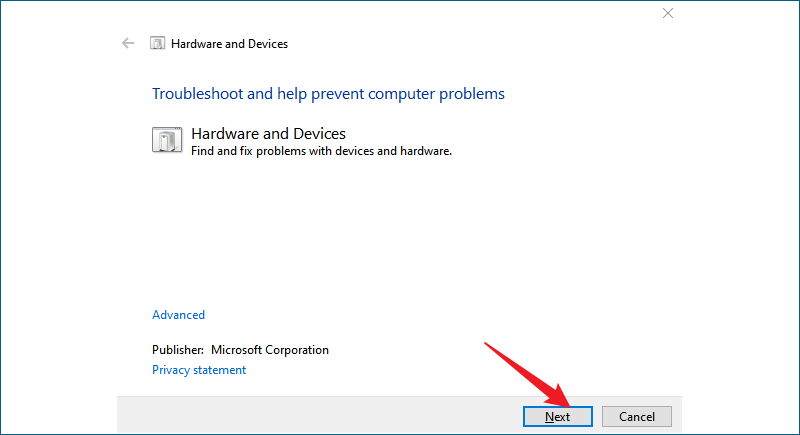Click the header title text Hardware and Devices

(x=230, y=44)
